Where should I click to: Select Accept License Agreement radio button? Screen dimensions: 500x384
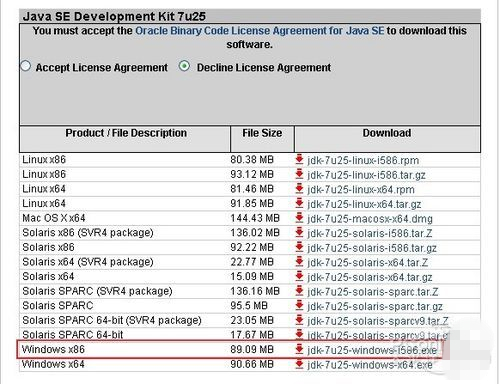click(26, 66)
